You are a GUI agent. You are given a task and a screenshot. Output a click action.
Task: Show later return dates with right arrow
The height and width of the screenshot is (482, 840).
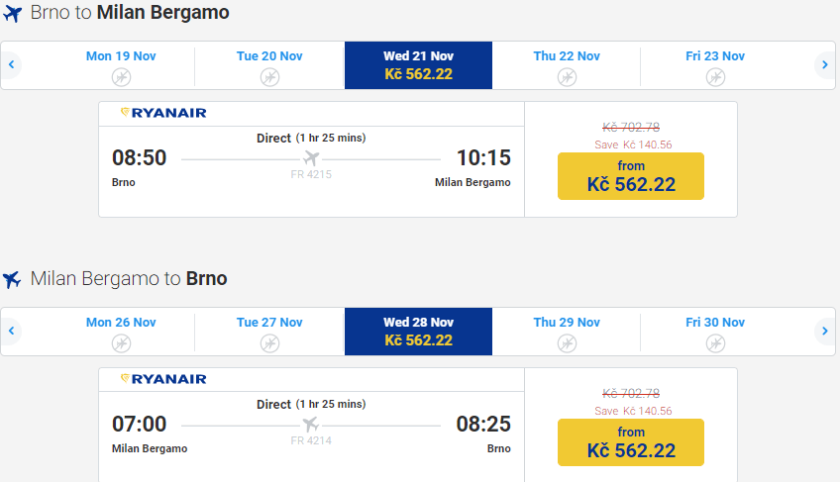[x=825, y=331]
